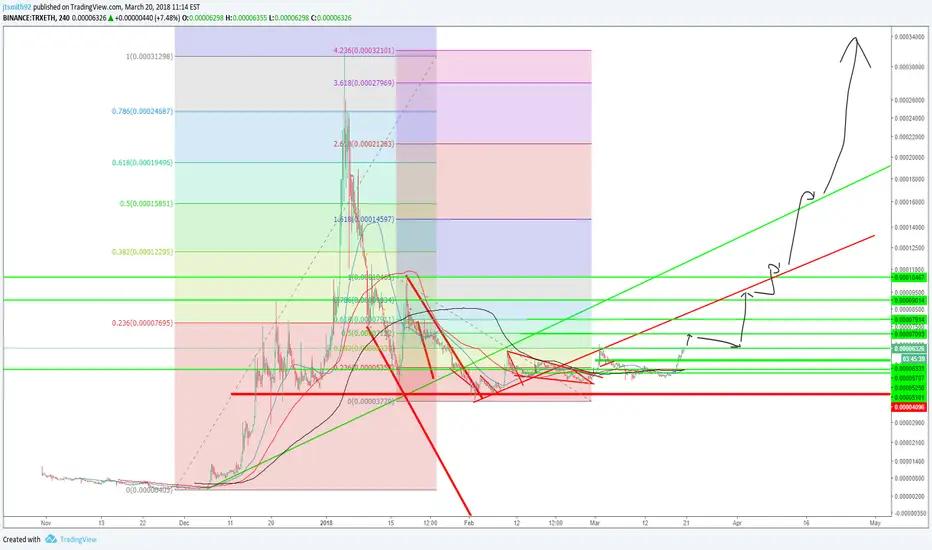Image resolution: width=932 pixels, height=550 pixels.
Task: Click the BINANCE:TRXETH symbol label
Action: [29, 18]
